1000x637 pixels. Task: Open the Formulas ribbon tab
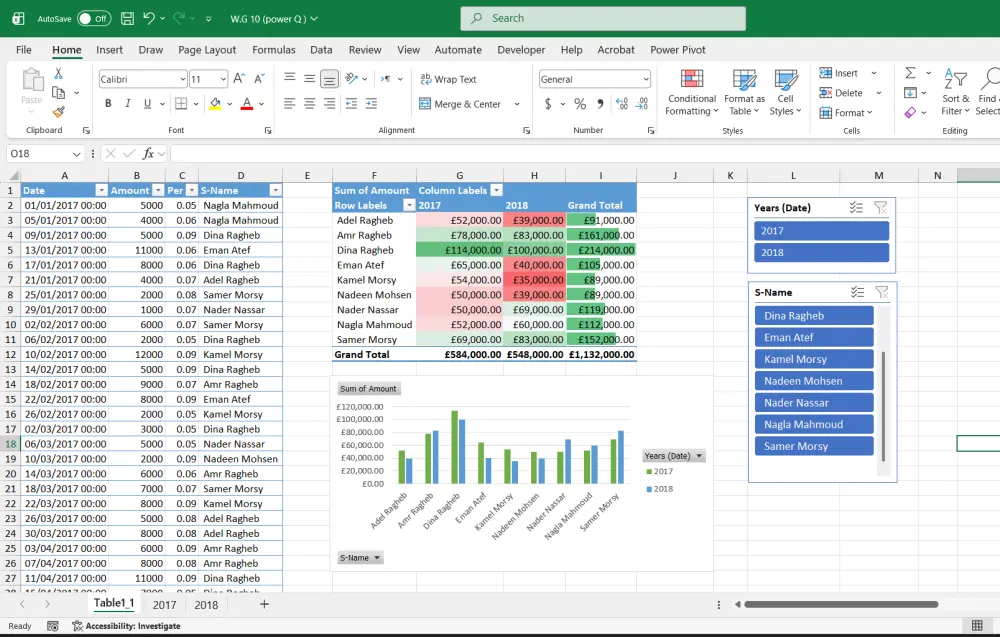coord(274,50)
